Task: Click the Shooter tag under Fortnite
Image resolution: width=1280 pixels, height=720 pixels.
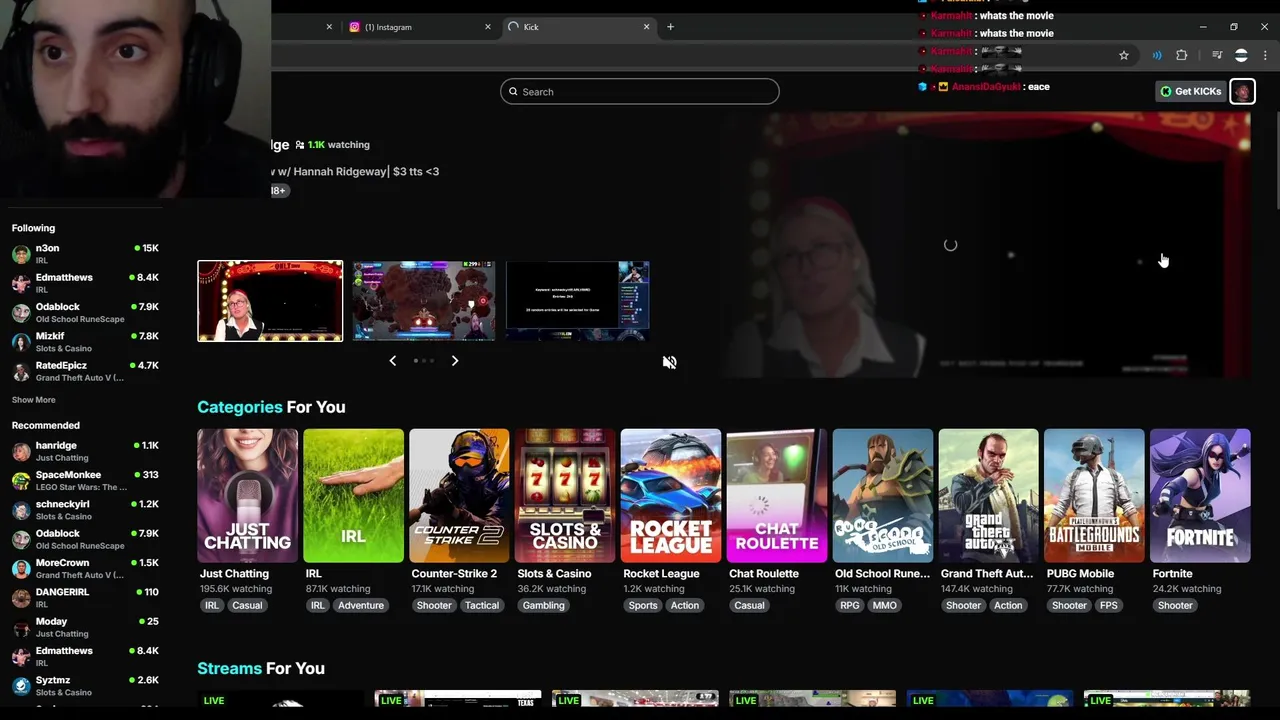Action: tap(1175, 605)
